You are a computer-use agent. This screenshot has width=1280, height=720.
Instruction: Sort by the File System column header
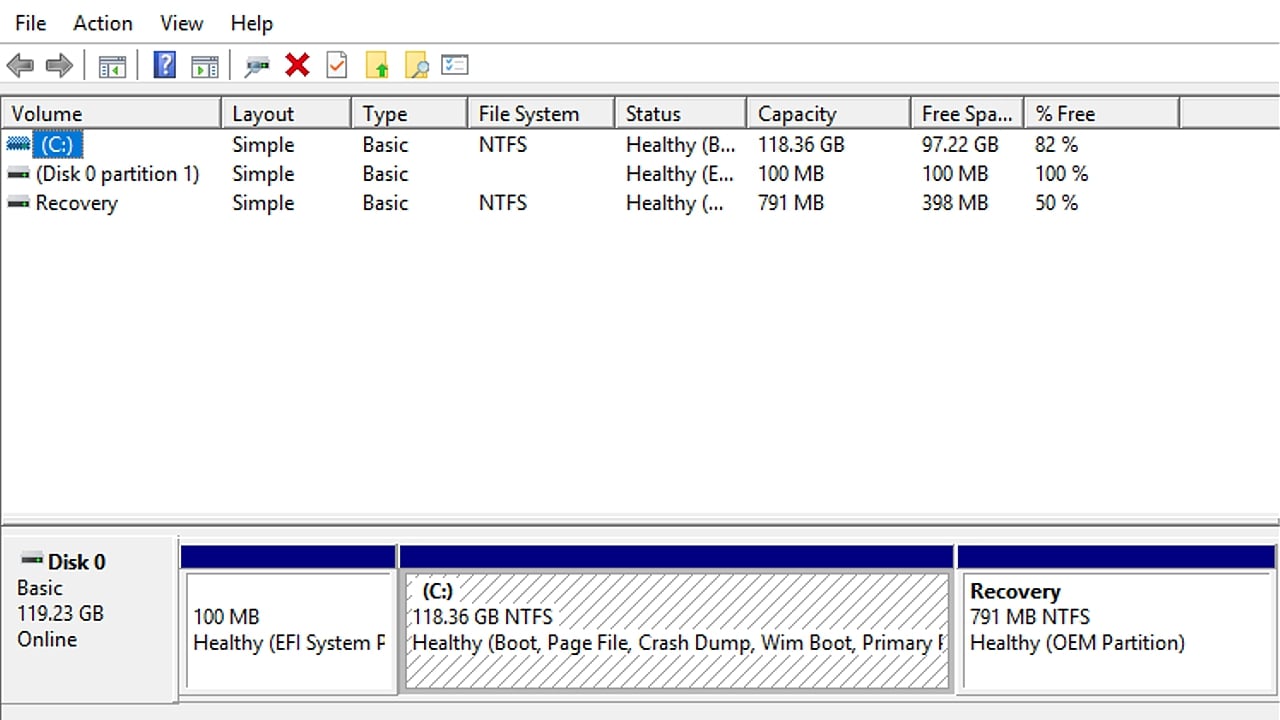tap(541, 114)
